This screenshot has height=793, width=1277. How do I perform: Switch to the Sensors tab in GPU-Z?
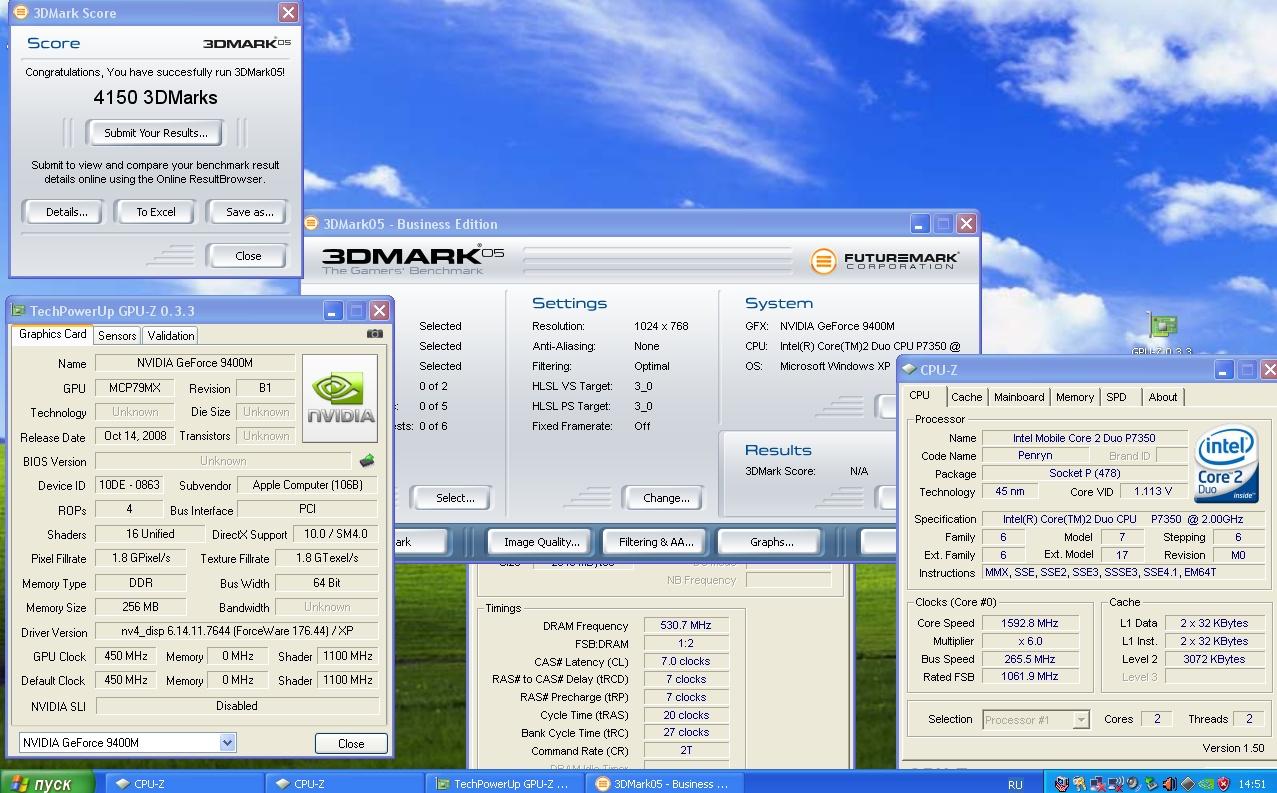pyautogui.click(x=117, y=336)
